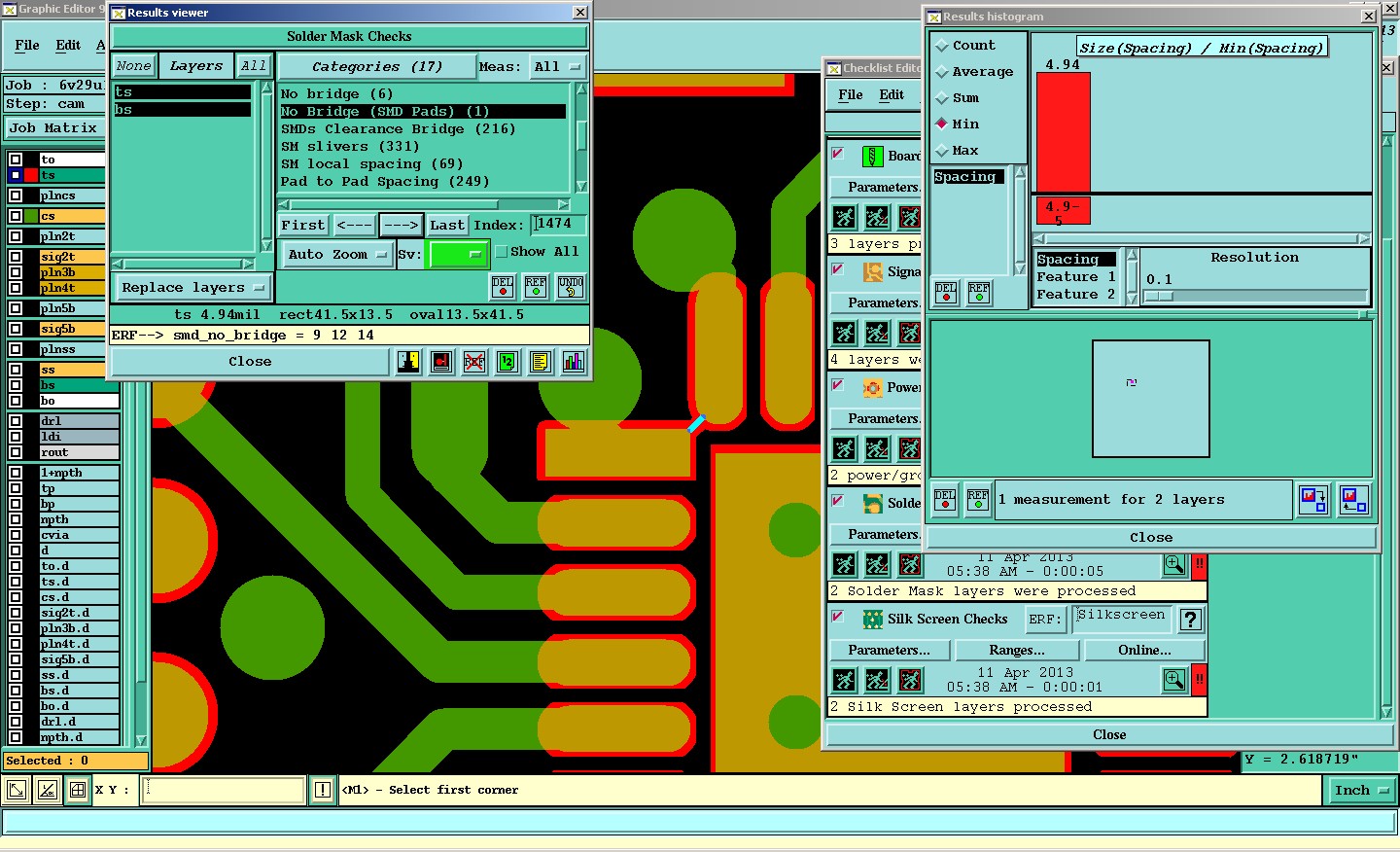Click the Index input field
Screen dimensions: 1400x852
pyautogui.click(x=558, y=225)
